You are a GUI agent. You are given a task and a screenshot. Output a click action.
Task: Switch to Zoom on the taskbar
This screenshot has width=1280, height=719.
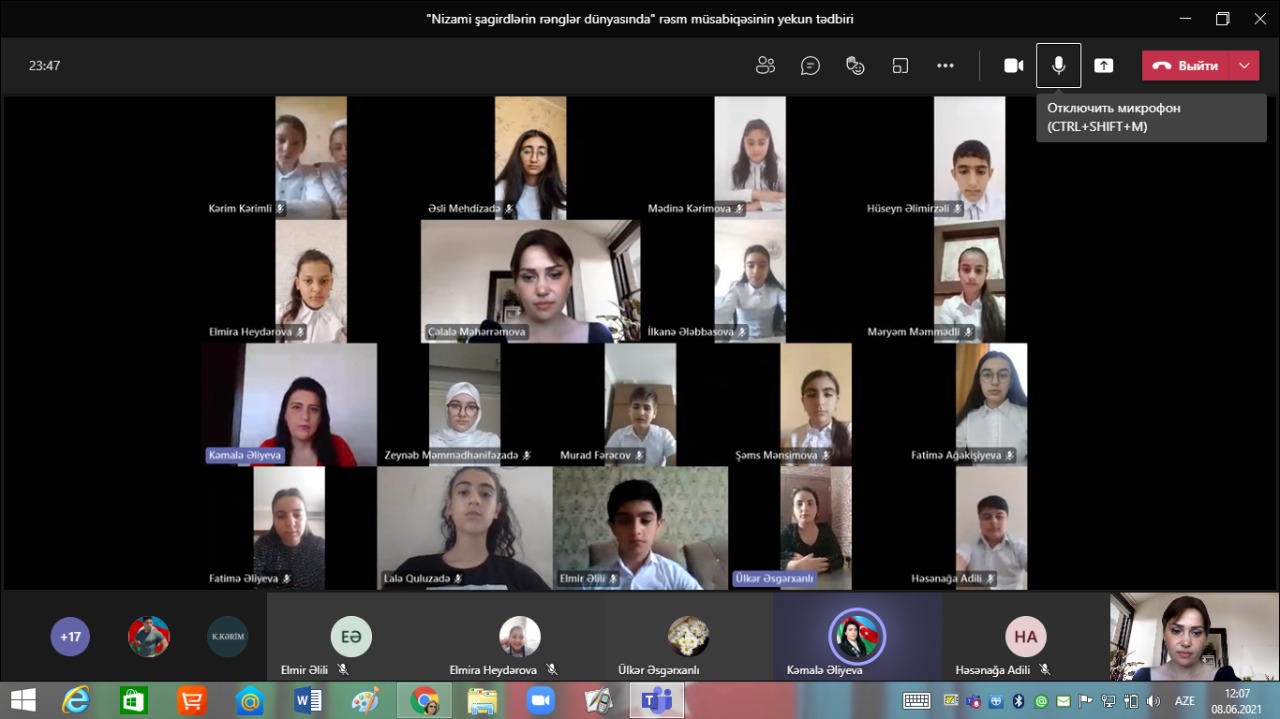click(540, 700)
